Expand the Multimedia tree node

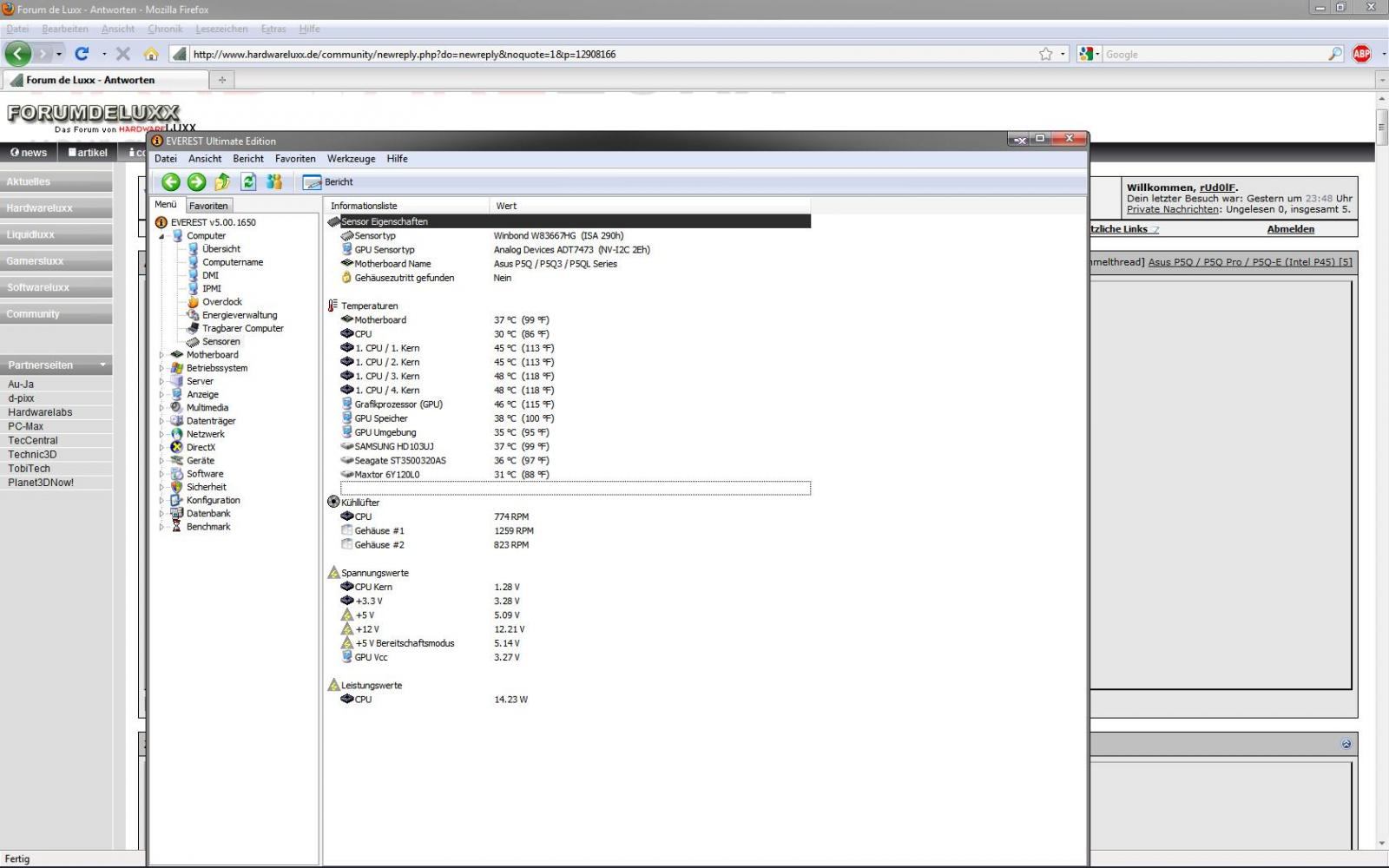161,408
